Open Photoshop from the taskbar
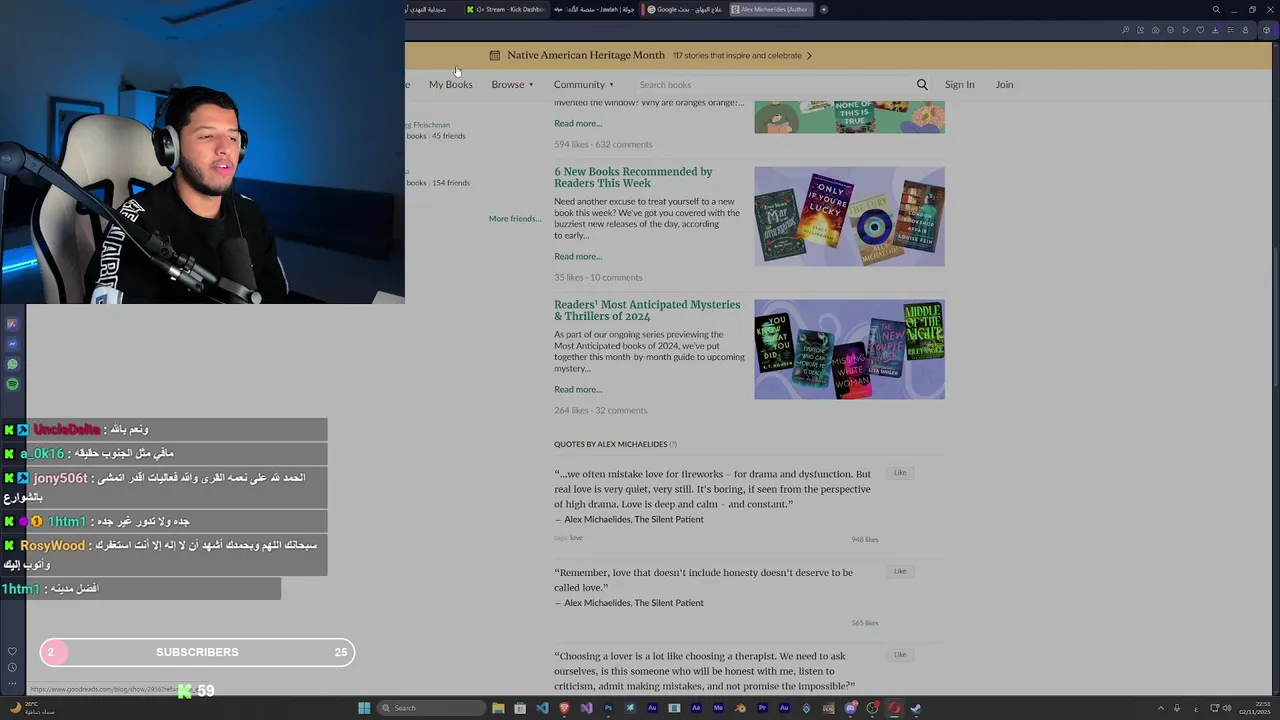The image size is (1280, 720). [x=608, y=708]
